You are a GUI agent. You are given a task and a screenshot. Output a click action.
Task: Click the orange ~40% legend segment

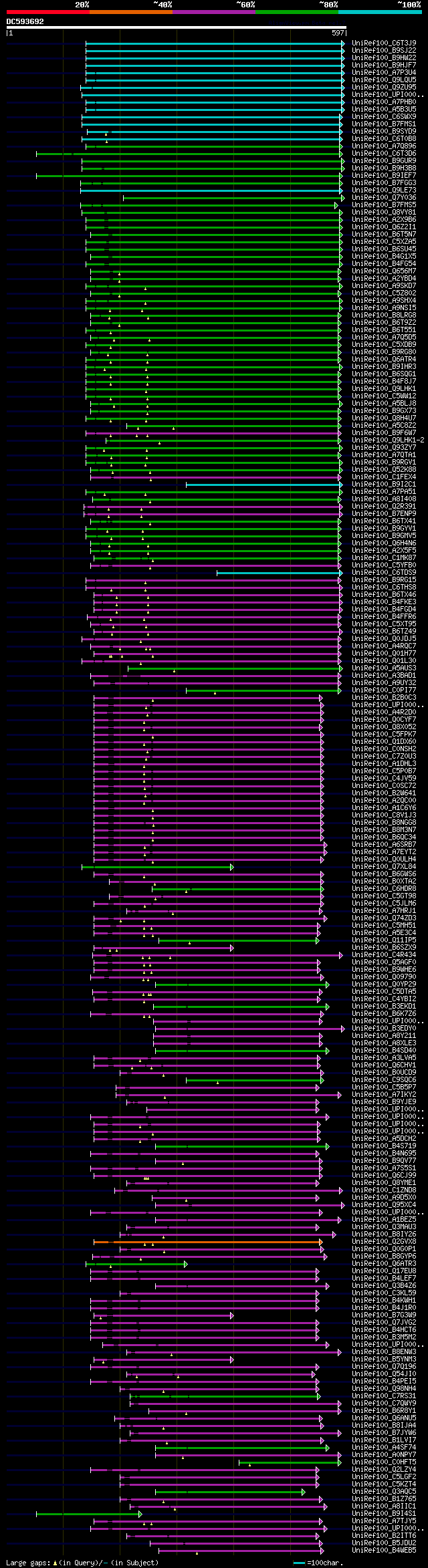[130, 12]
